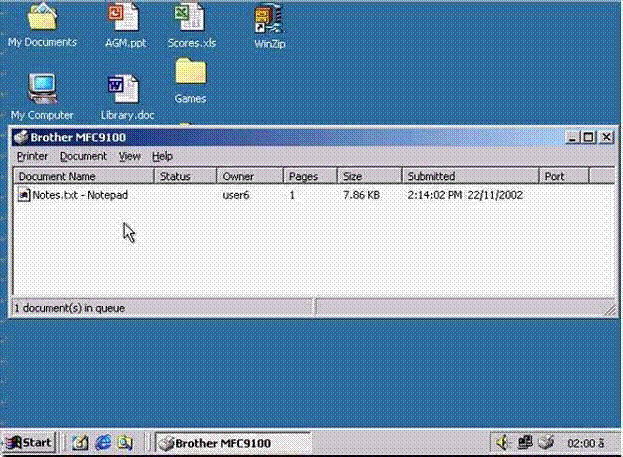Click the Notes.txt document icon in queue

(x=24, y=195)
